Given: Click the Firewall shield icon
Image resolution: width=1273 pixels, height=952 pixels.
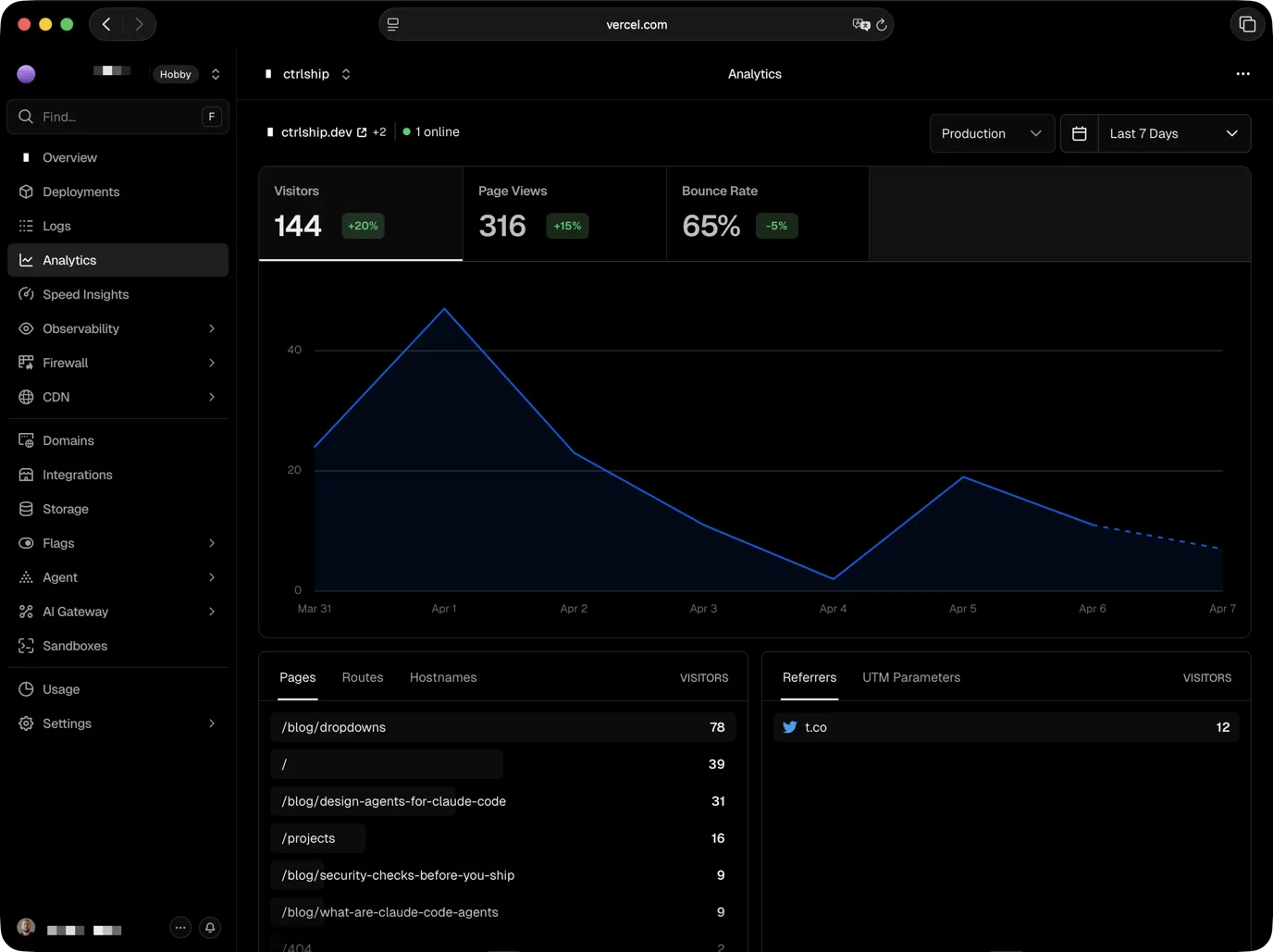Looking at the screenshot, I should tap(26, 363).
